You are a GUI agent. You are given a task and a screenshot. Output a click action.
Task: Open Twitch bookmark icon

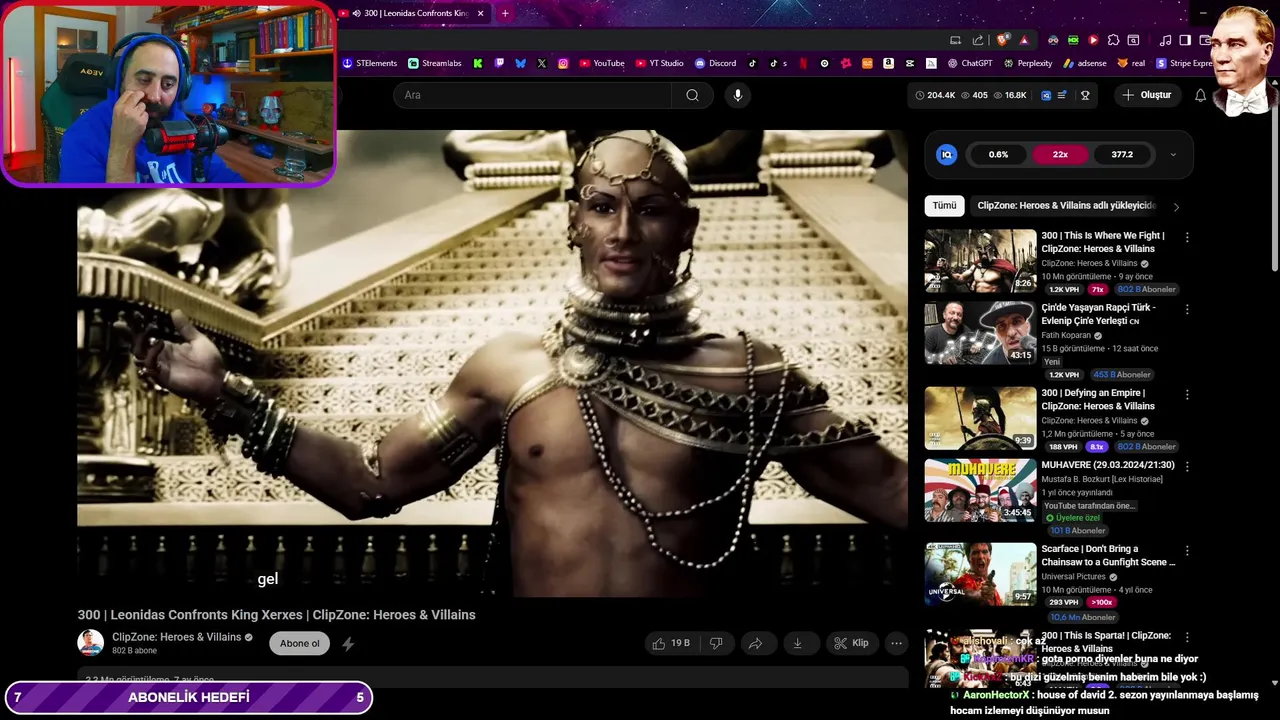coord(499,63)
